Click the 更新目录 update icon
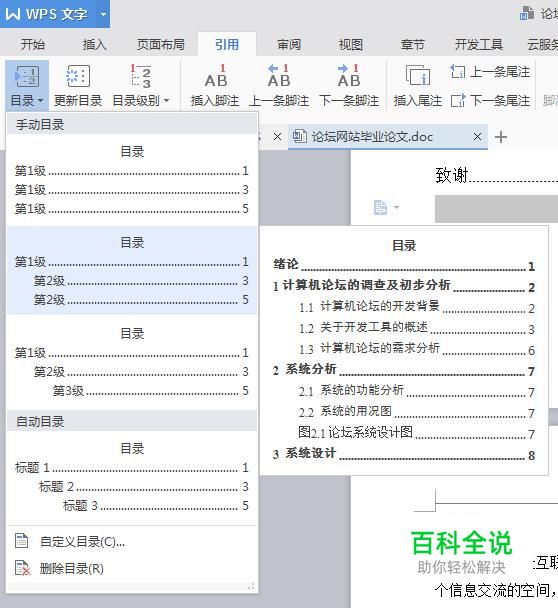 tap(78, 76)
